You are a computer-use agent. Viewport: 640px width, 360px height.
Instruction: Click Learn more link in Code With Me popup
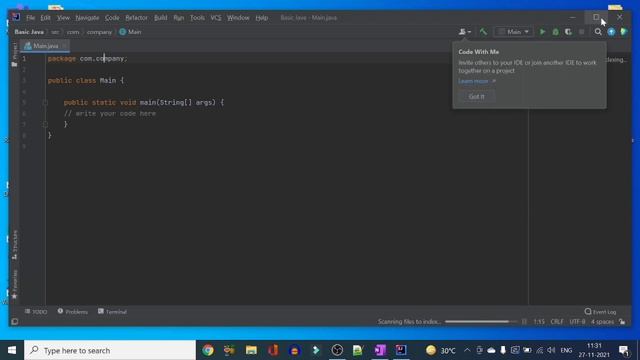[x=473, y=81]
